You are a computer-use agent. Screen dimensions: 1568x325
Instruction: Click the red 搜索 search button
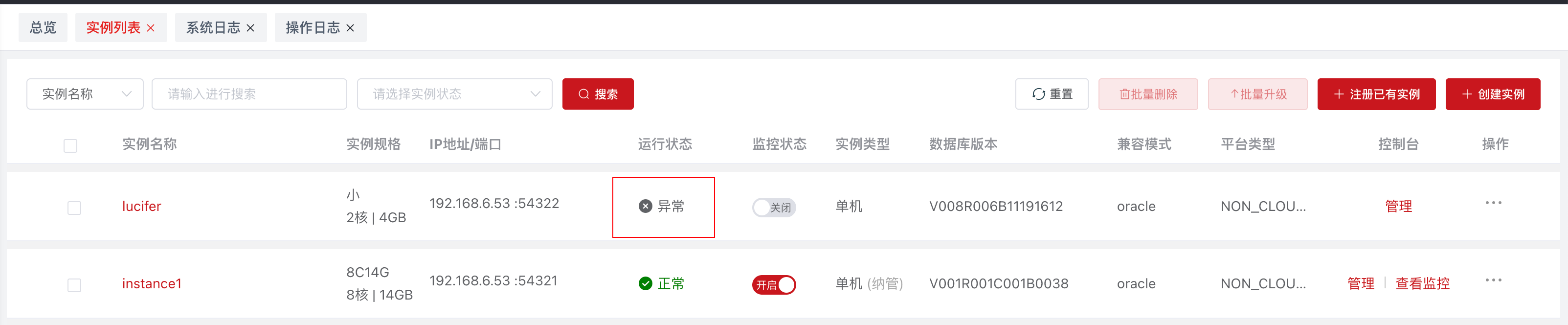point(598,94)
